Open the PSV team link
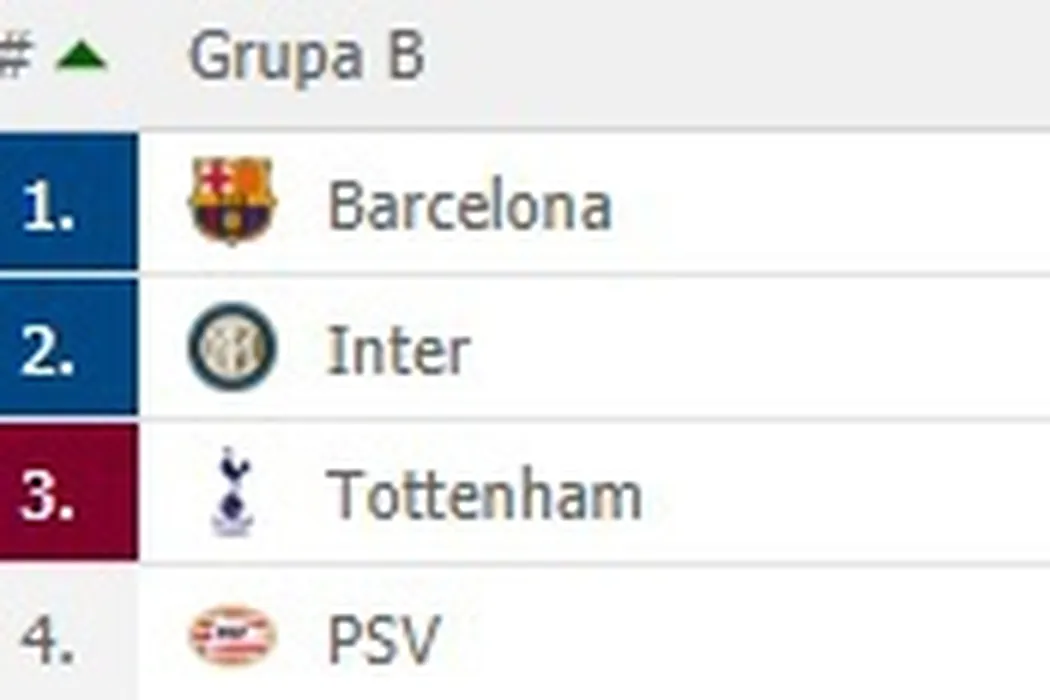1050x700 pixels. pyautogui.click(x=383, y=640)
